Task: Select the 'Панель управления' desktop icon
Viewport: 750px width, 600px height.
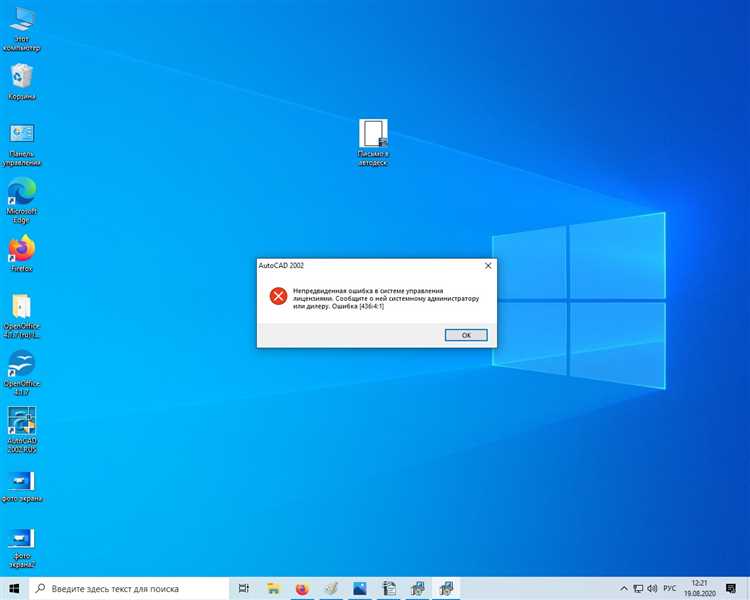Action: [22, 145]
